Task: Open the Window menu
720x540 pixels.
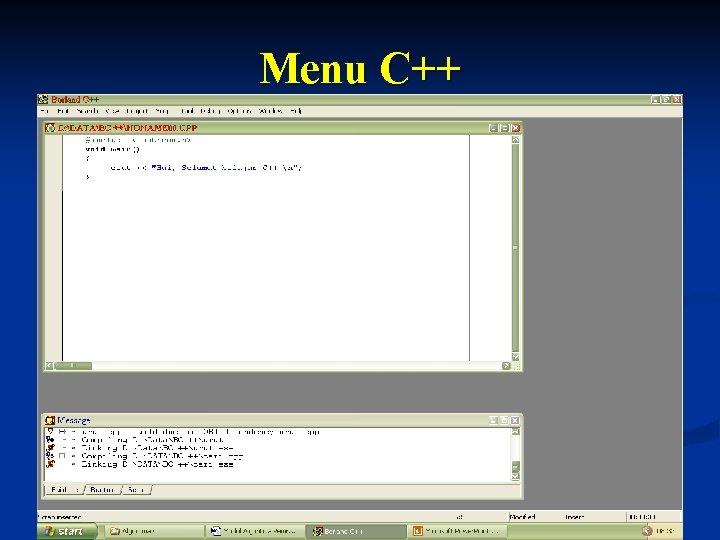Action: 270,111
